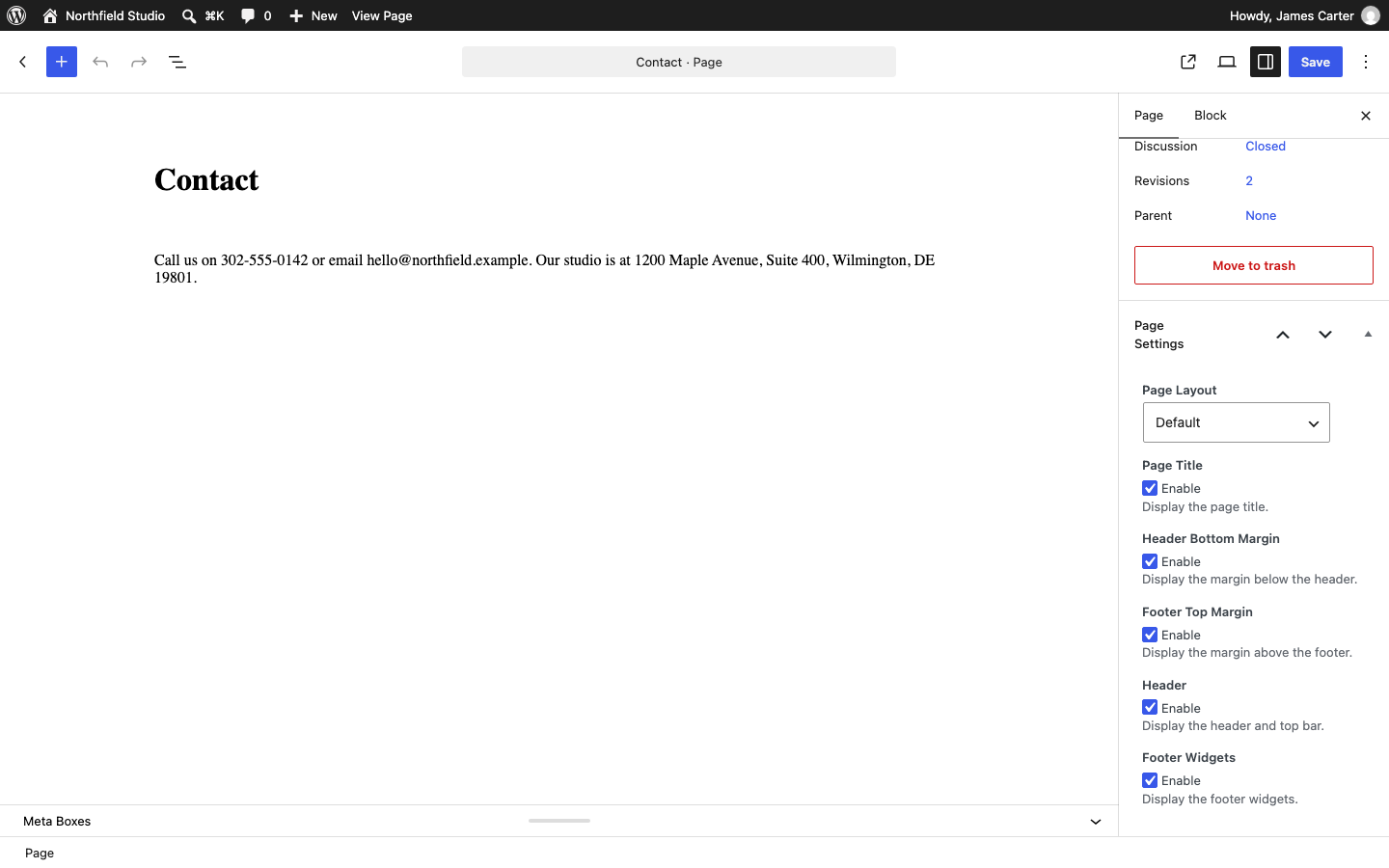Screen dimensions: 1389x868
Task: Collapse the Page Settings panel triangle
Action: [x=1368, y=335]
